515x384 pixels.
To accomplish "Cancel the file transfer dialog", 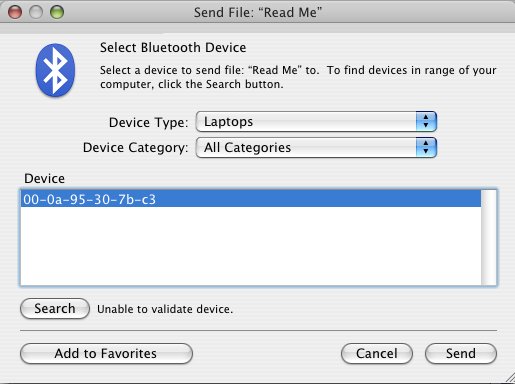I will pos(377,354).
